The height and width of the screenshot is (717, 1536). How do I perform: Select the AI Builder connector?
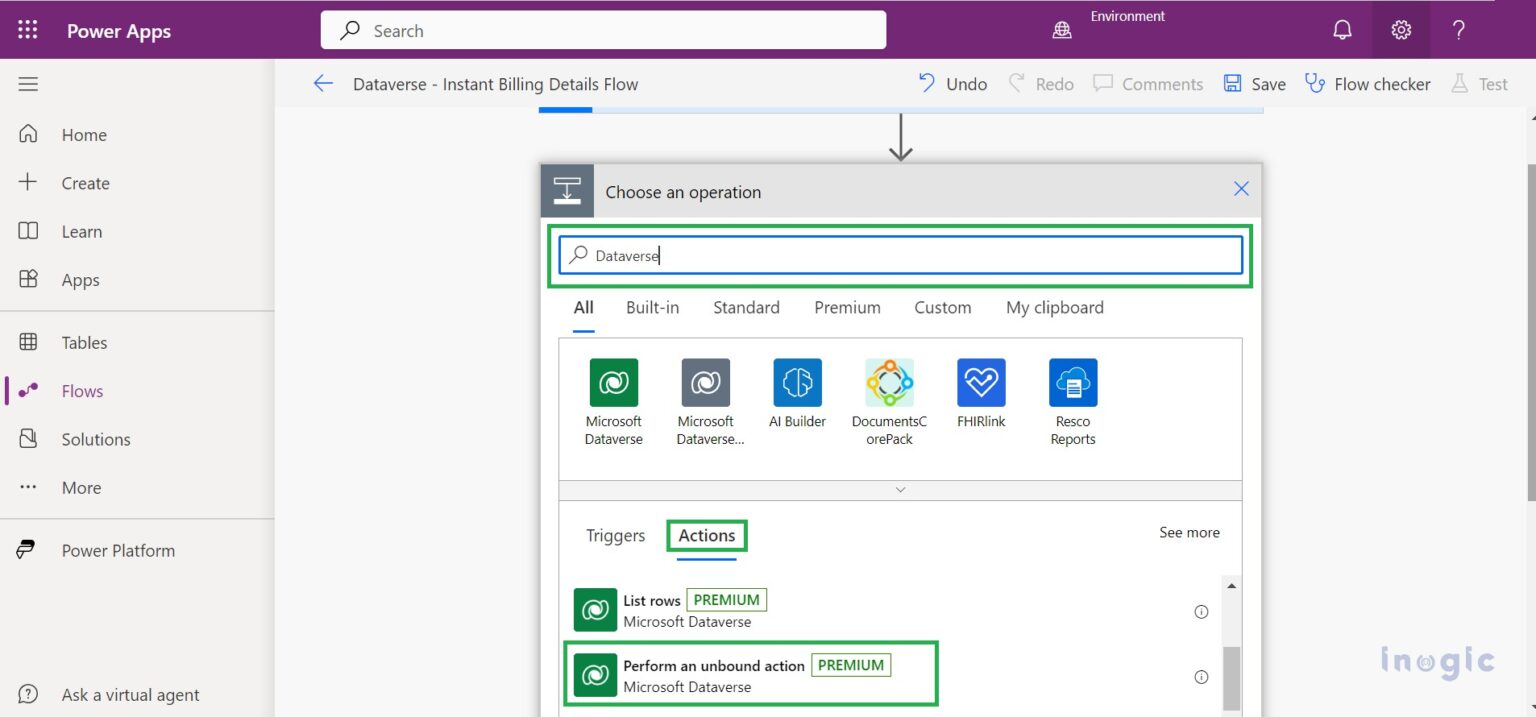(797, 394)
